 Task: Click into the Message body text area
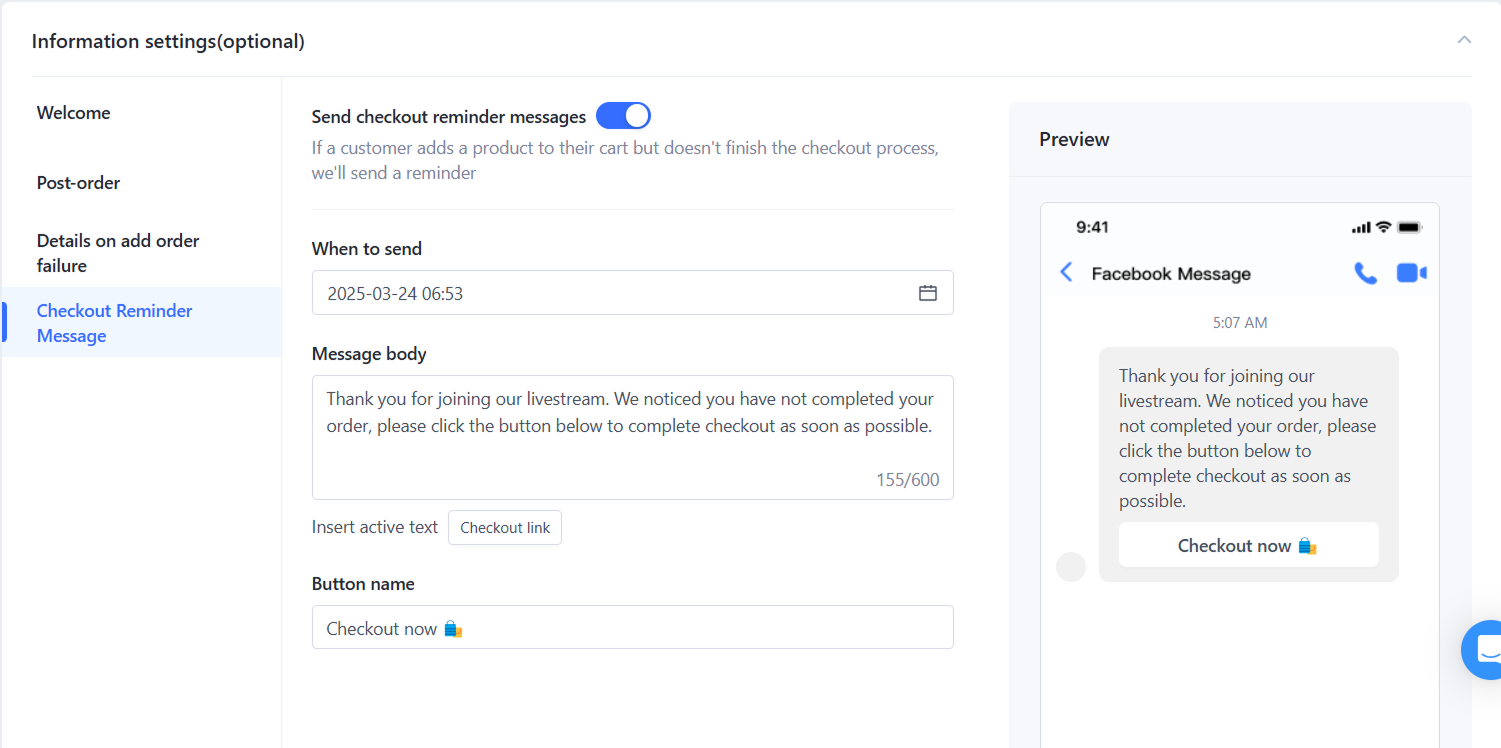point(632,437)
